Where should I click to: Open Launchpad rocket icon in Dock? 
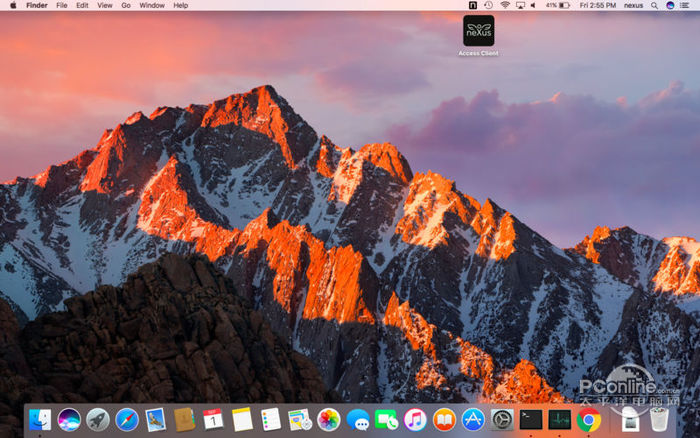pyautogui.click(x=98, y=420)
